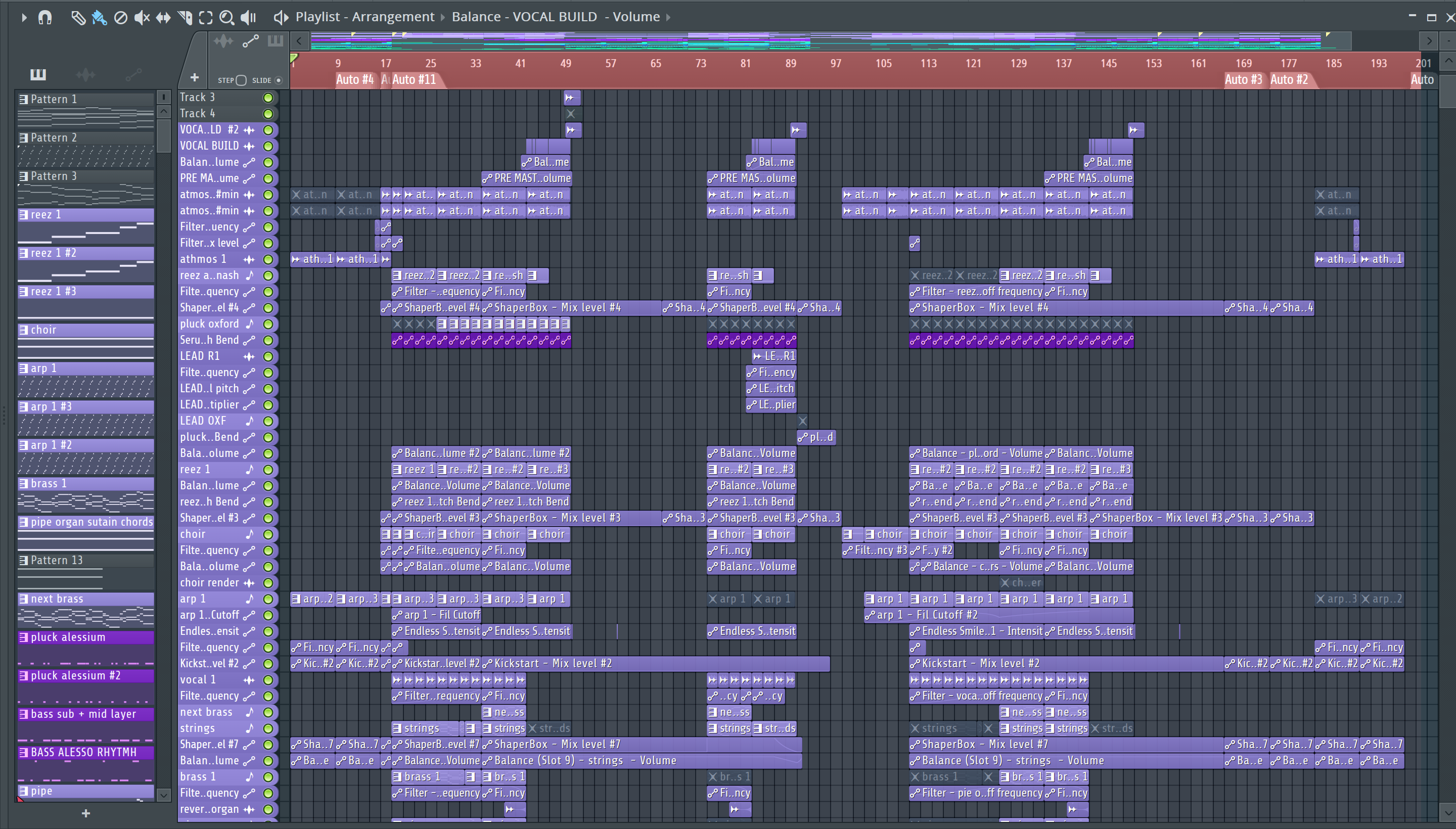
Task: Select the arp 1 - Fil Cutoff #2 clip
Action: [998, 616]
